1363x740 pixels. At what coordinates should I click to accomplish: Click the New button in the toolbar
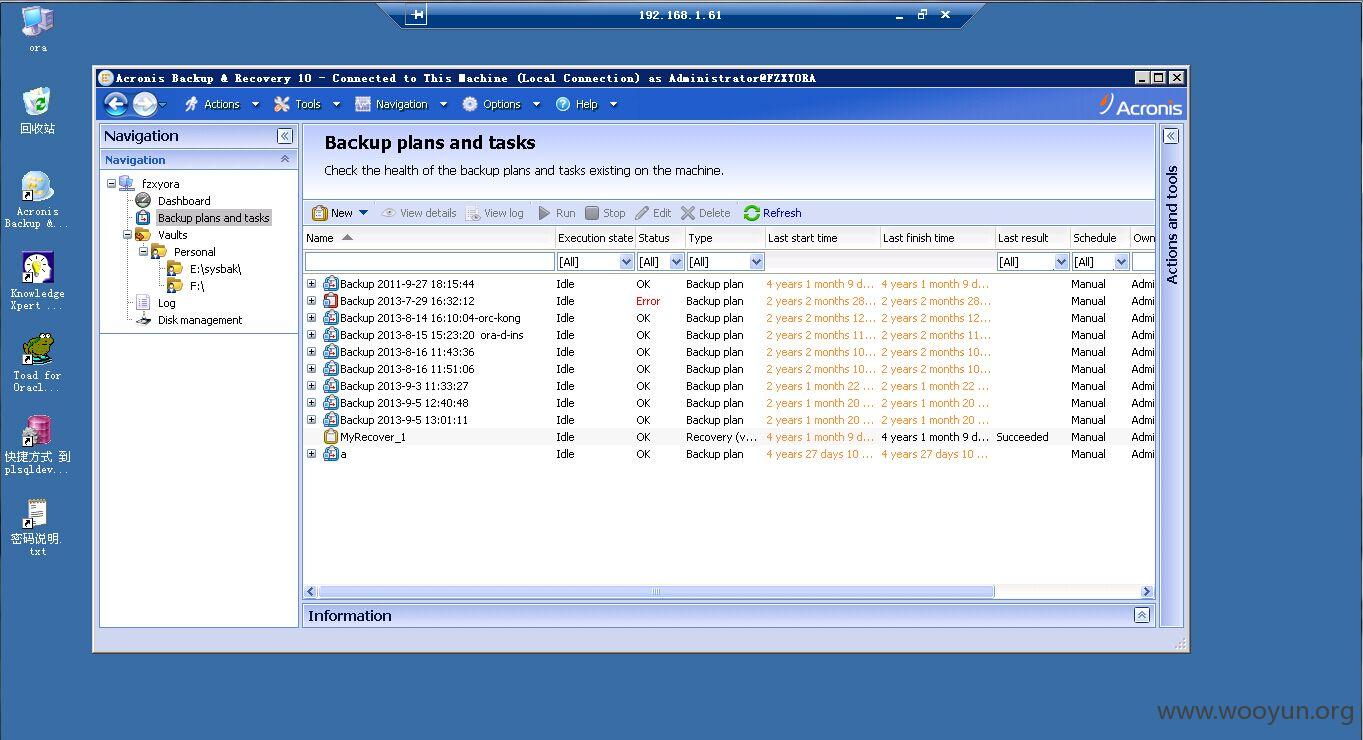332,213
